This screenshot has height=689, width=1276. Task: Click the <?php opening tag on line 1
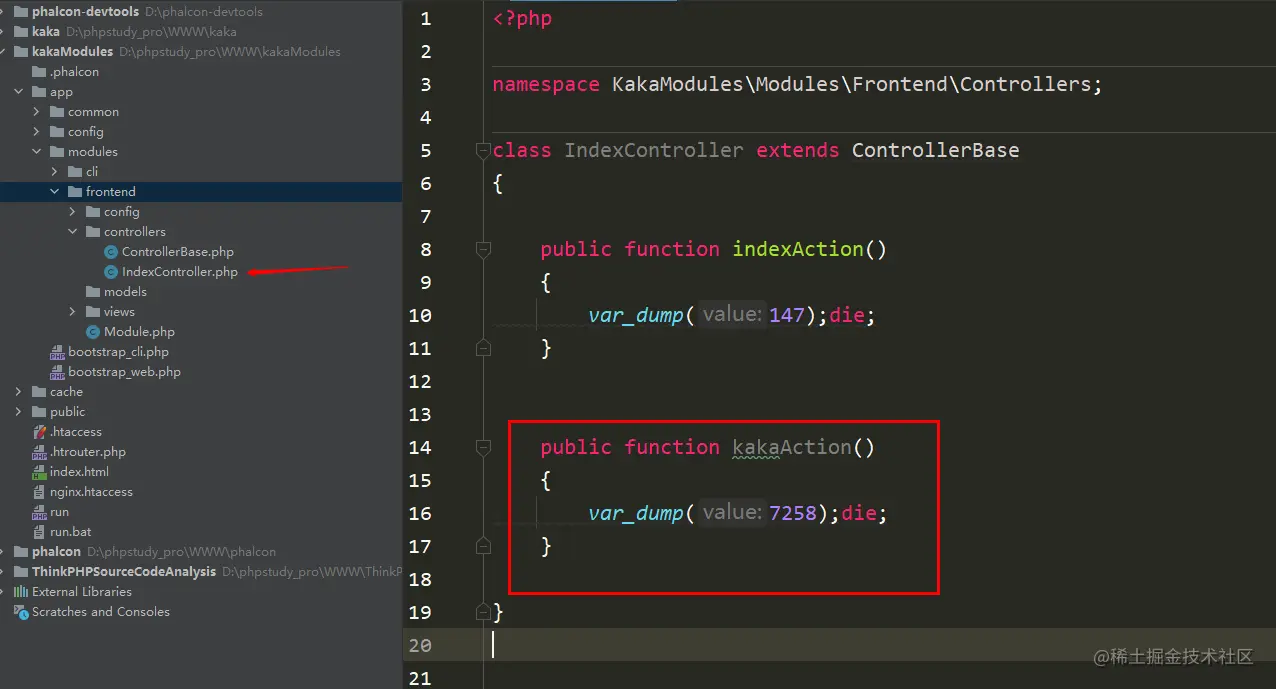[x=522, y=18]
